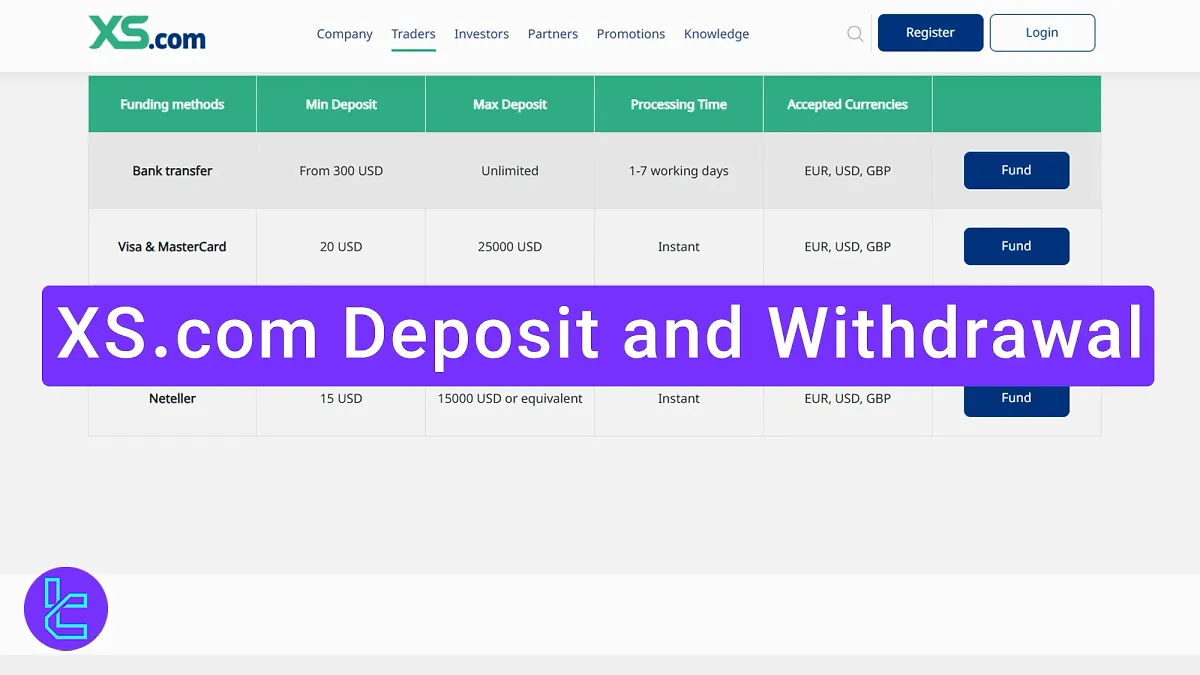Open the Company menu

point(344,33)
